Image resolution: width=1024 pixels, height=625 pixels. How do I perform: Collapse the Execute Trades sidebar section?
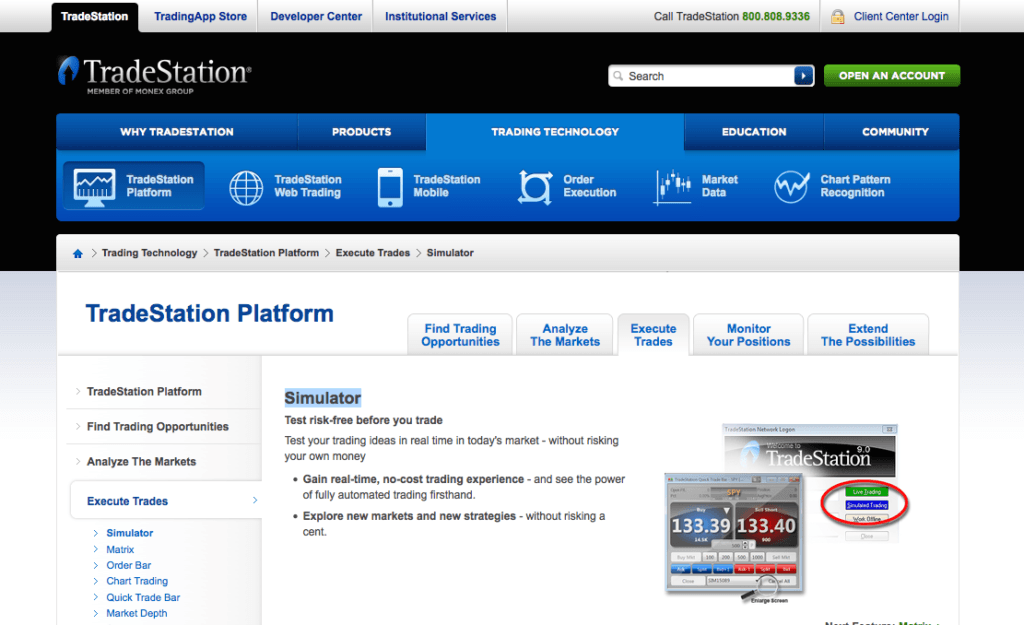click(x=166, y=501)
